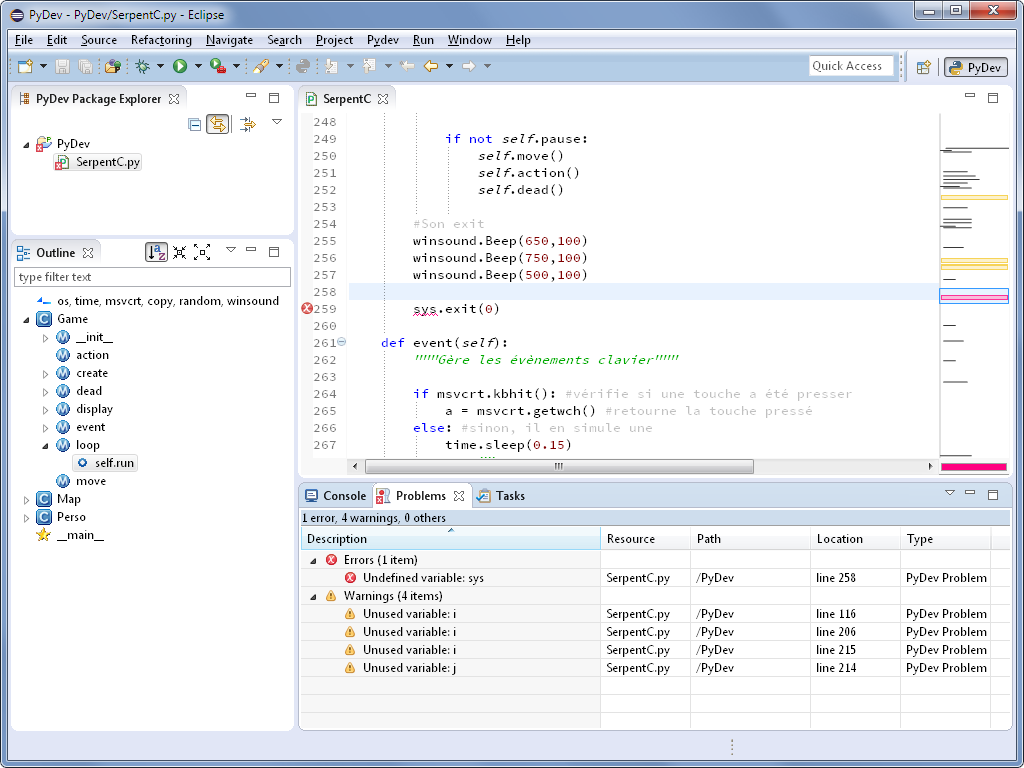Screen dimensions: 1024x768
Task: Click the grey Python logo toolbar icon
Action: tap(302, 66)
